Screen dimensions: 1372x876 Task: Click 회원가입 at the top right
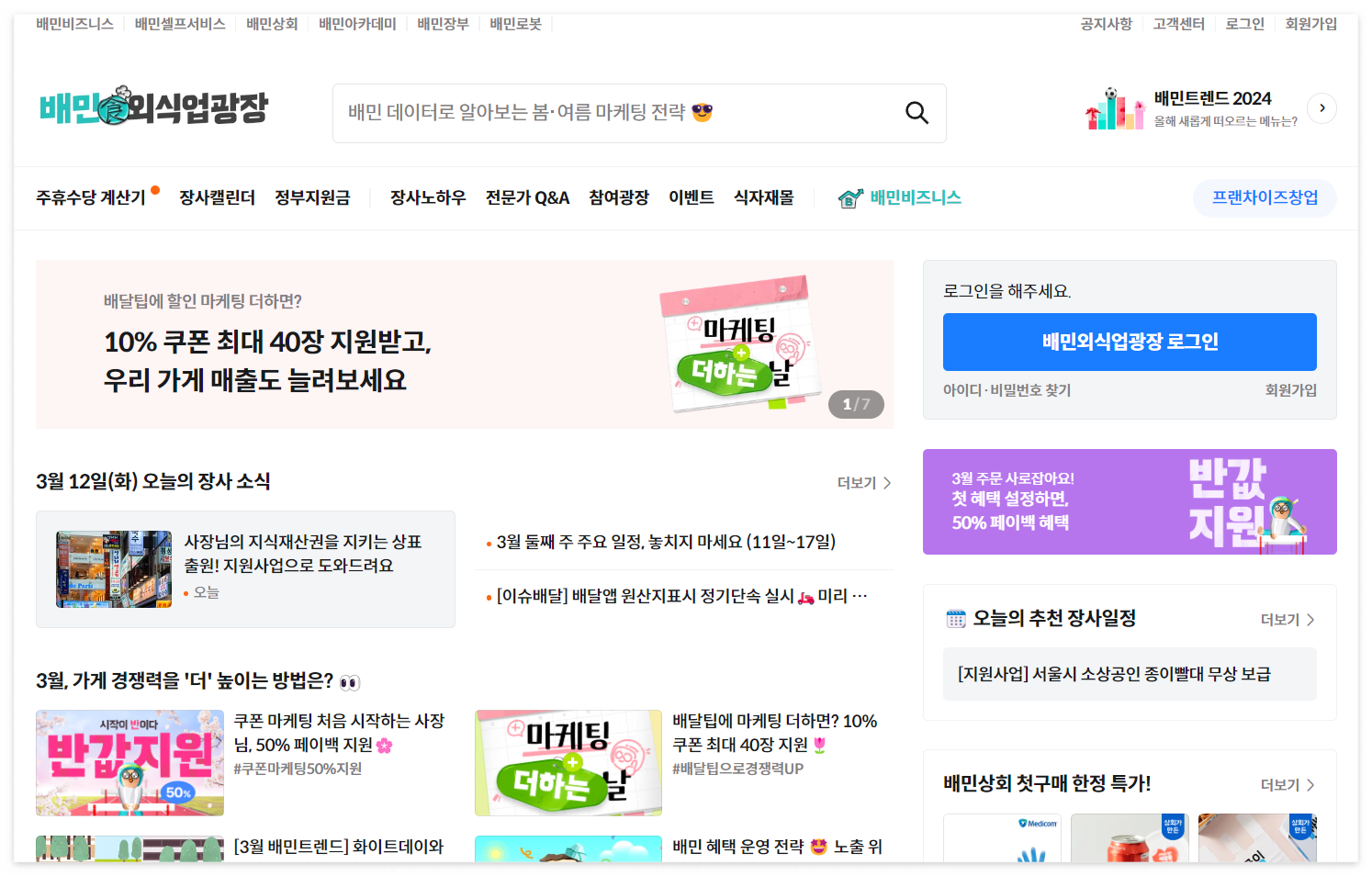(x=1310, y=23)
